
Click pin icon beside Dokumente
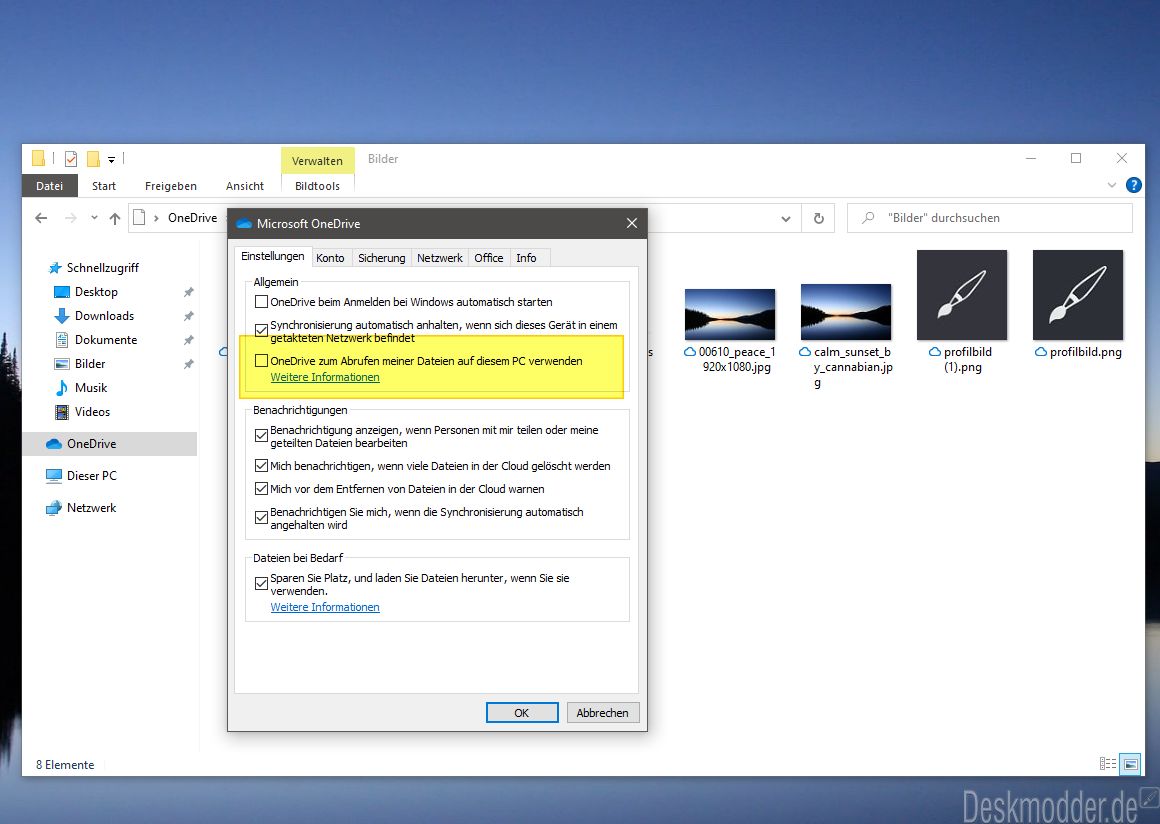click(x=189, y=340)
